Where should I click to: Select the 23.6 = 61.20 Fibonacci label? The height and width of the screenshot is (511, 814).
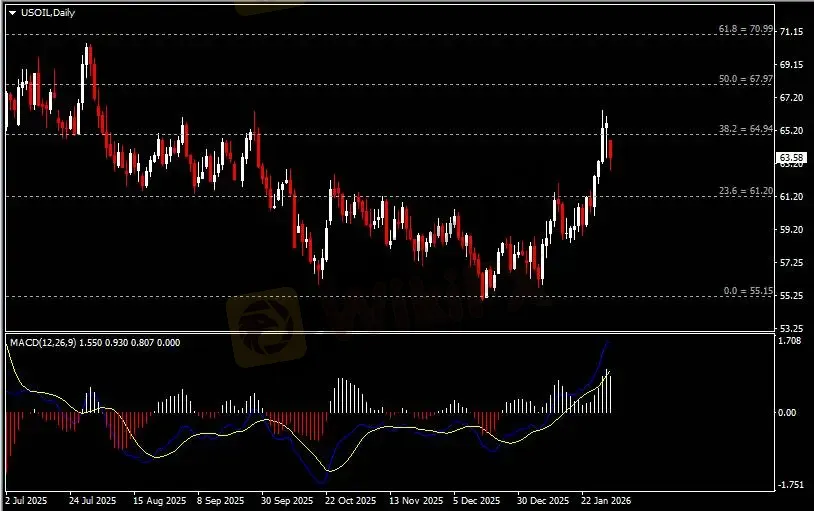coord(745,191)
